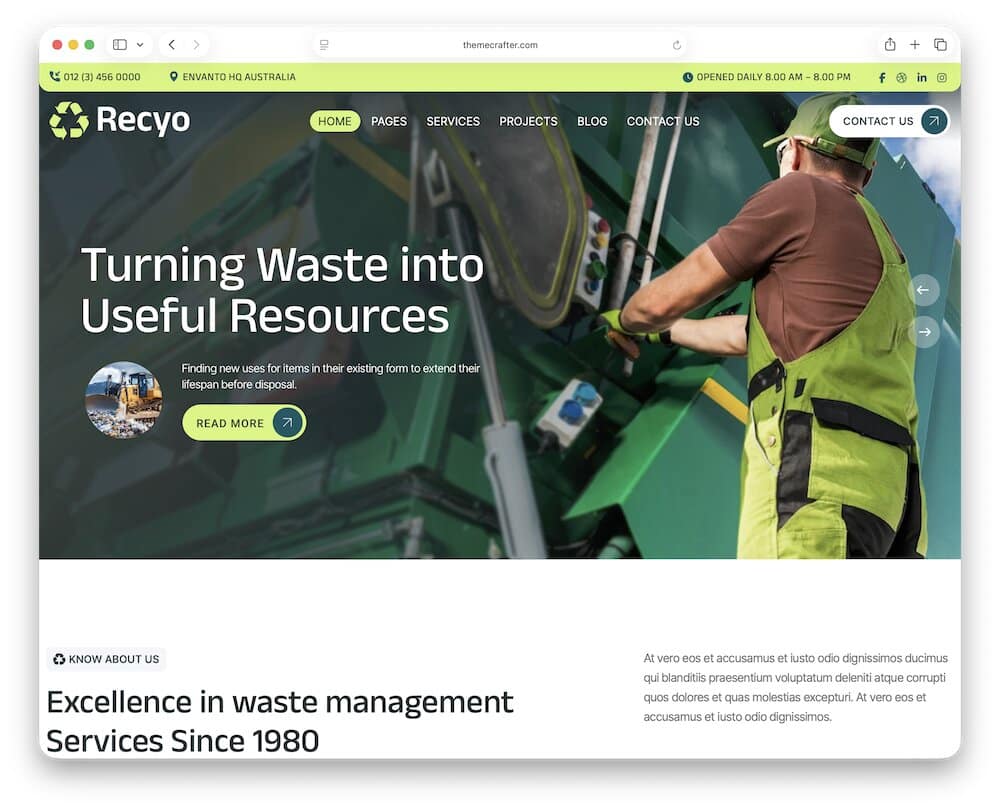Click the recycle icon in KNOW ABOUT US badge
1000x810 pixels.
point(59,659)
